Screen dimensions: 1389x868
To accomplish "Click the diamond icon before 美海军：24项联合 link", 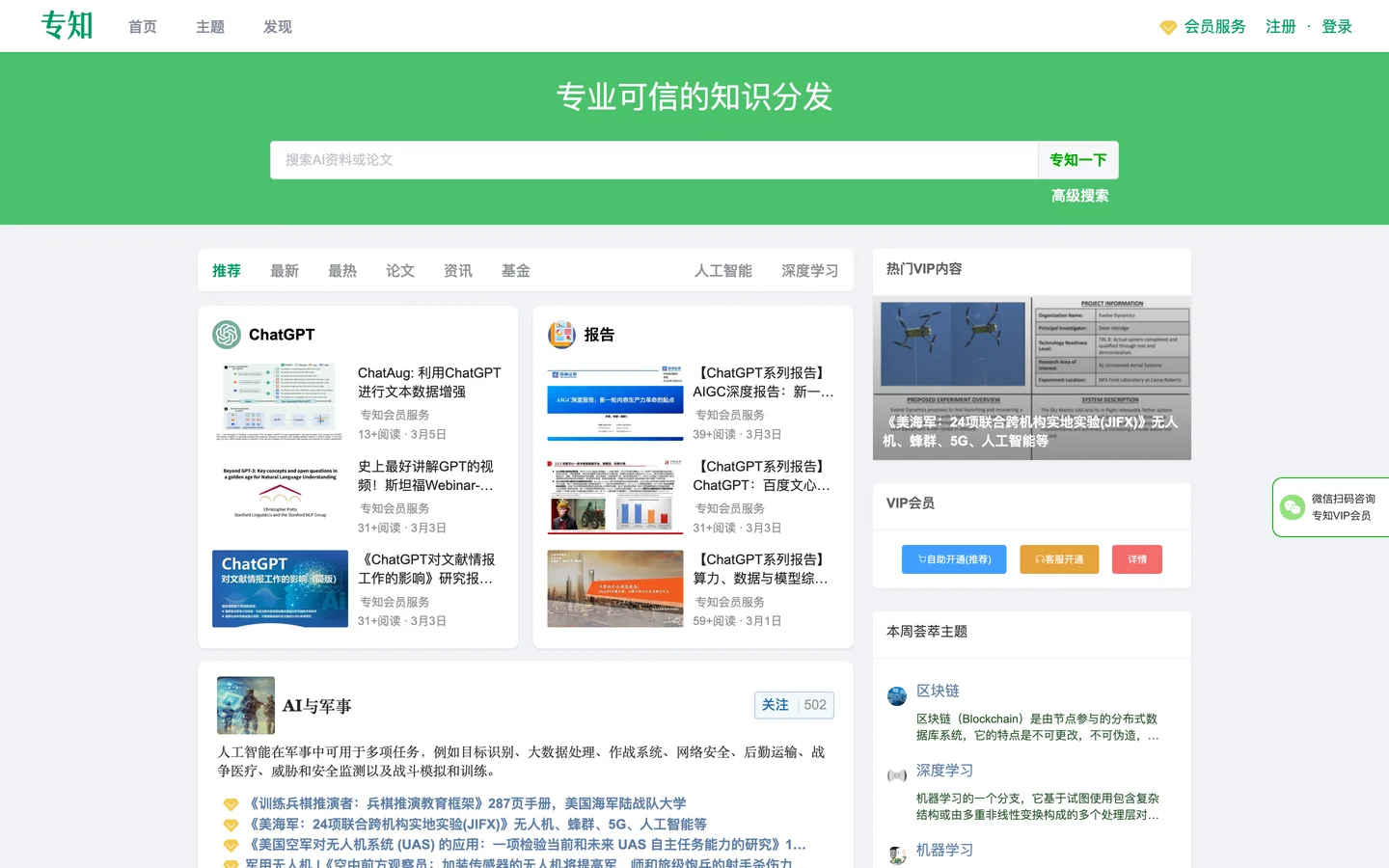I will tap(231, 825).
